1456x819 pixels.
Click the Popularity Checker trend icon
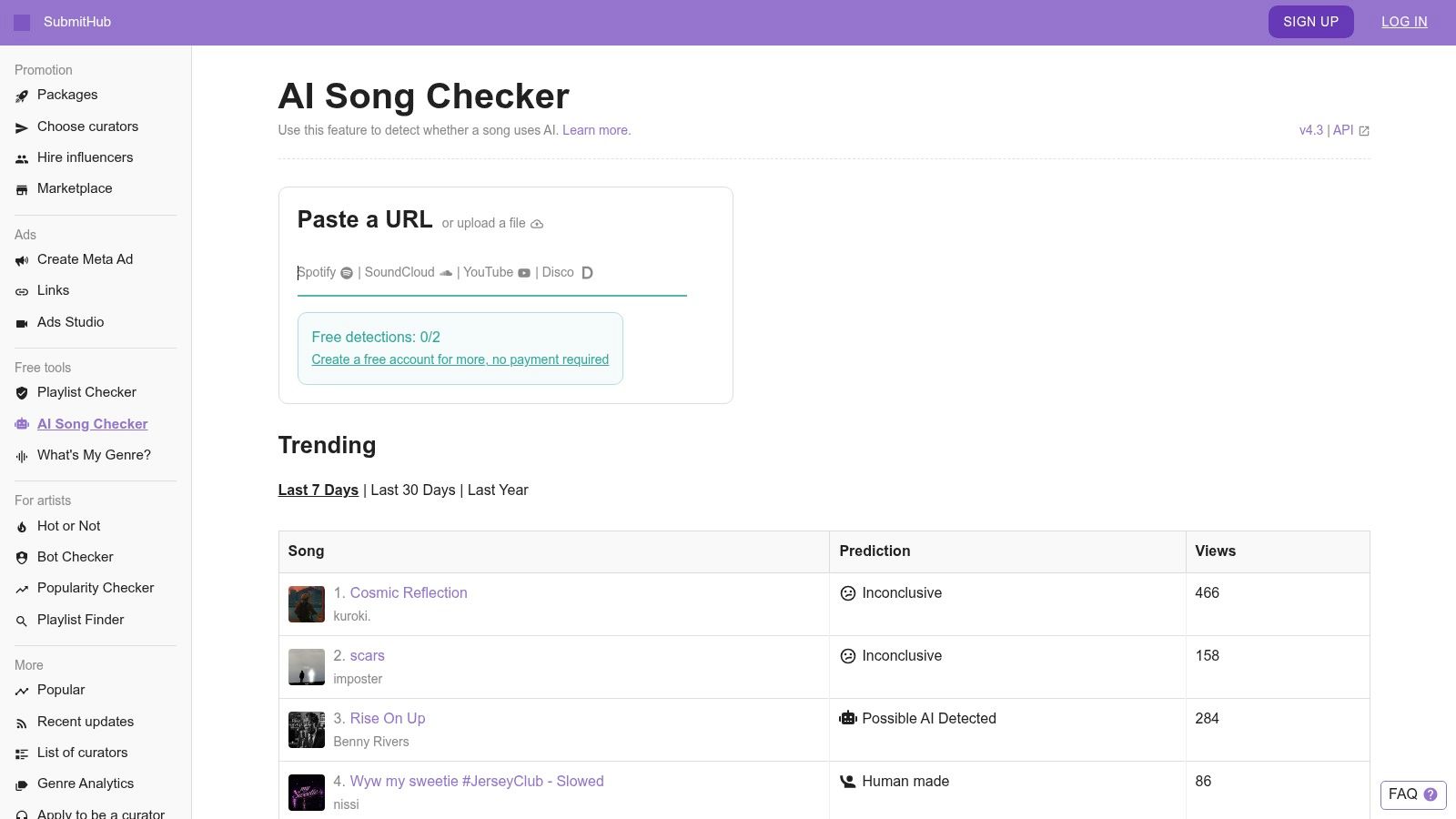pyautogui.click(x=22, y=589)
